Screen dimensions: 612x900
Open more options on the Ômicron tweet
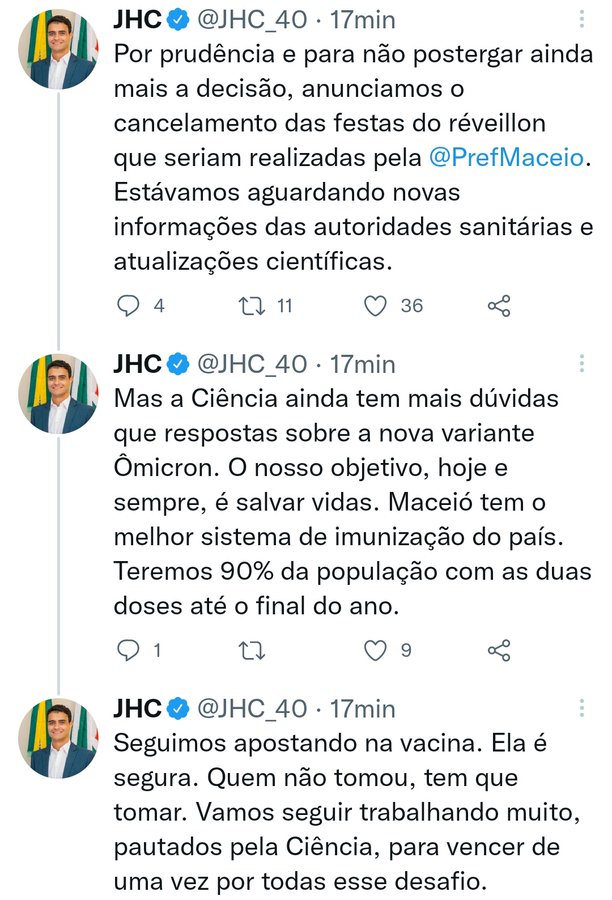click(x=583, y=363)
